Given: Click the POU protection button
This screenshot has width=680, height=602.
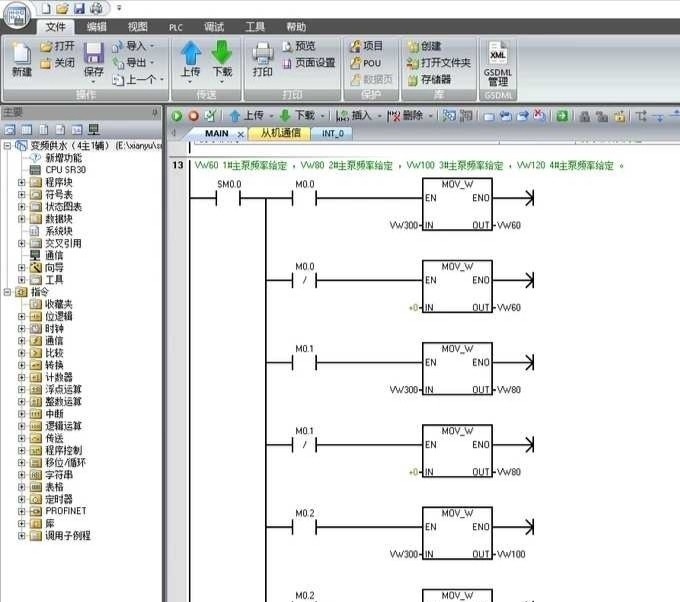Looking at the screenshot, I should (x=366, y=63).
